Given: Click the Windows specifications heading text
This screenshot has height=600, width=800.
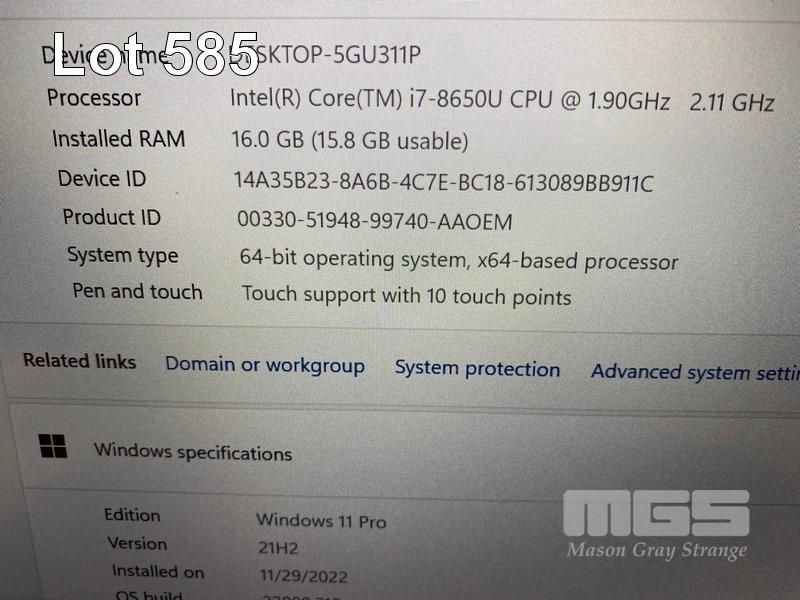Looking at the screenshot, I should click(193, 452).
